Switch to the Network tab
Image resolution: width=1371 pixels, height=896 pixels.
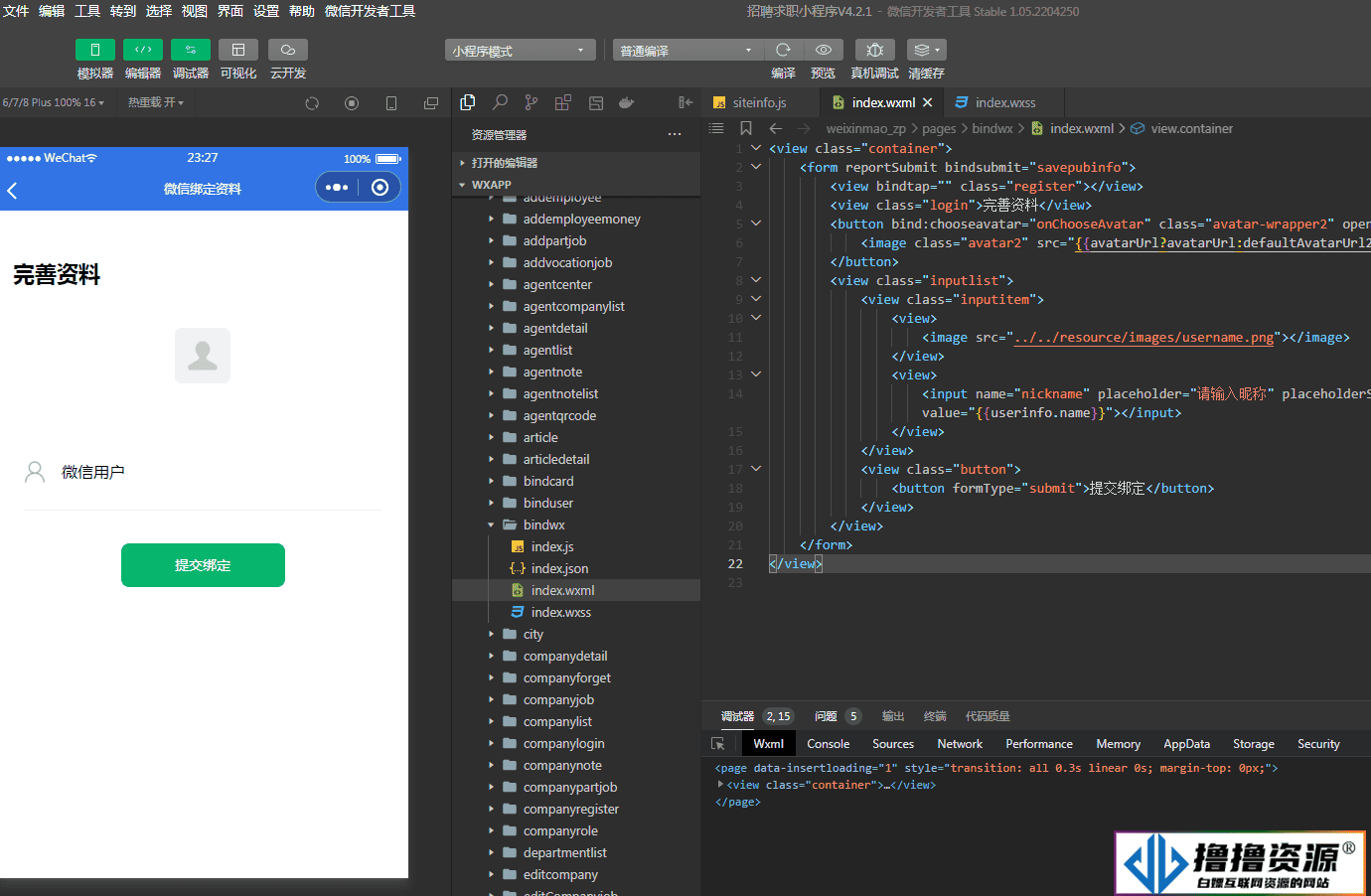click(x=960, y=744)
